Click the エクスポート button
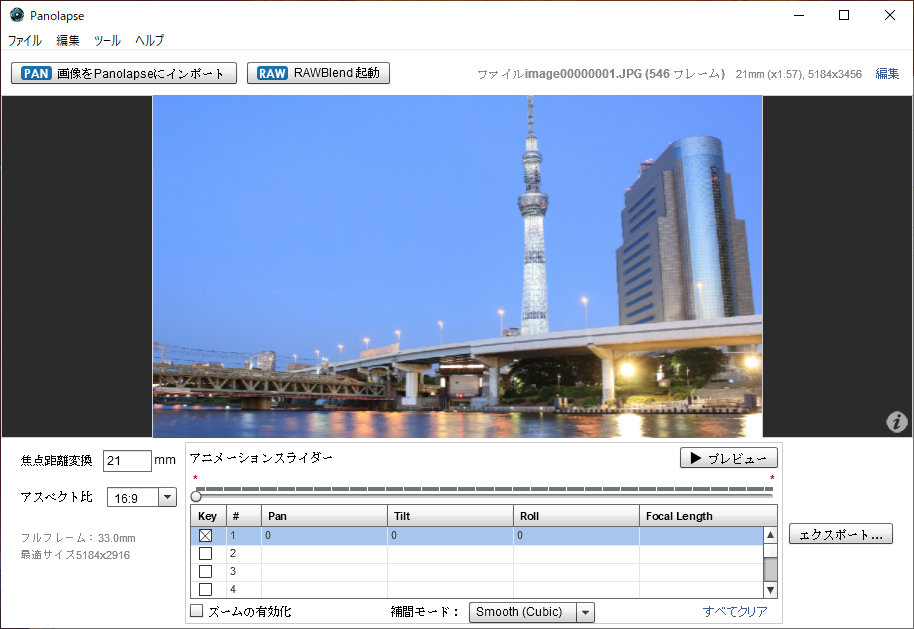Image resolution: width=914 pixels, height=629 pixels. tap(840, 535)
